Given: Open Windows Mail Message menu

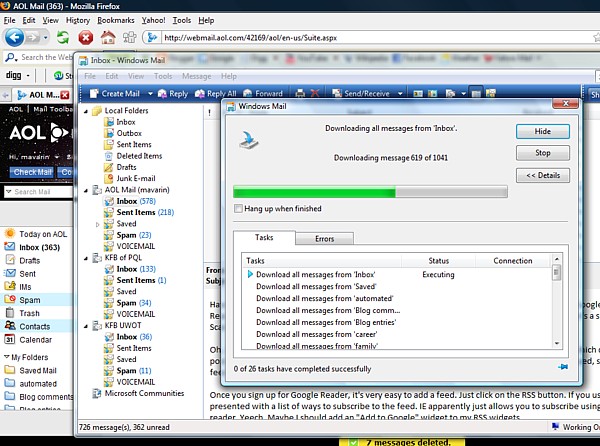Looking at the screenshot, I should [196, 76].
